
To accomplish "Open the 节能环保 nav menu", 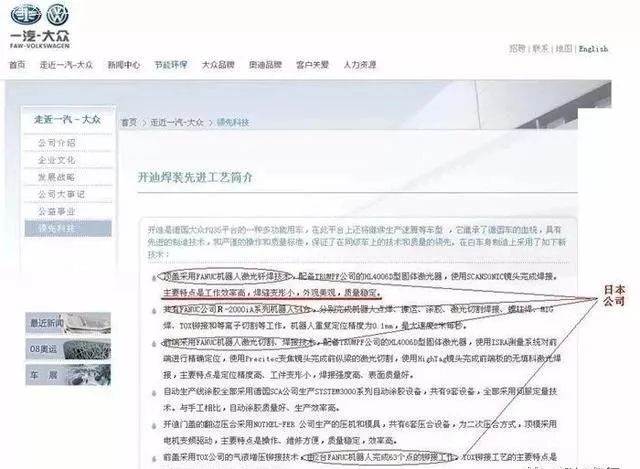I will tap(171, 64).
